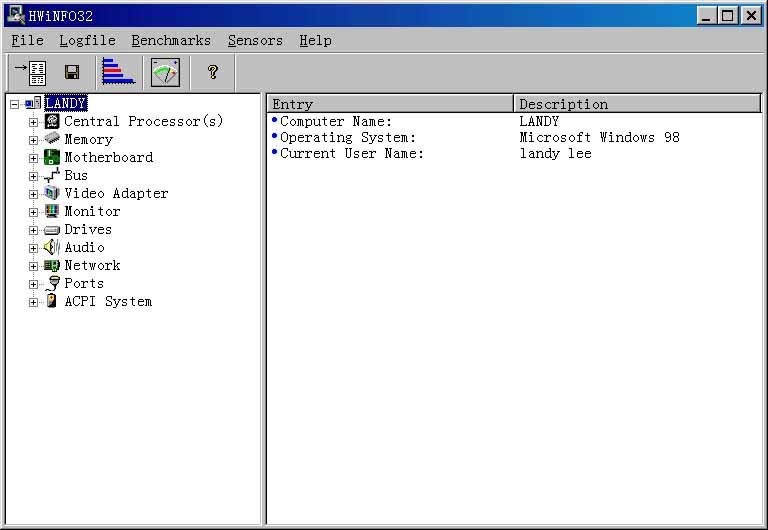This screenshot has width=768, height=530.
Task: Click the Description column header
Action: point(637,104)
